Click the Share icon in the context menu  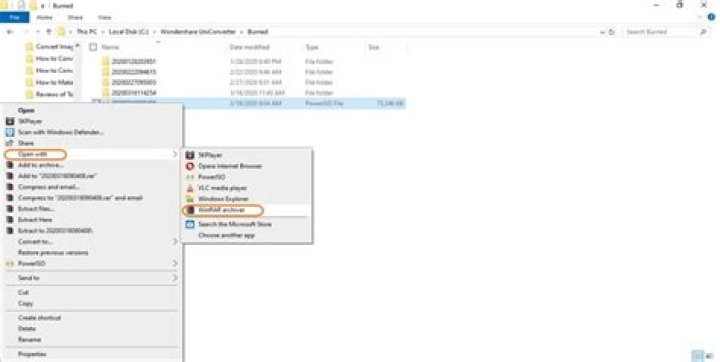[x=10, y=143]
